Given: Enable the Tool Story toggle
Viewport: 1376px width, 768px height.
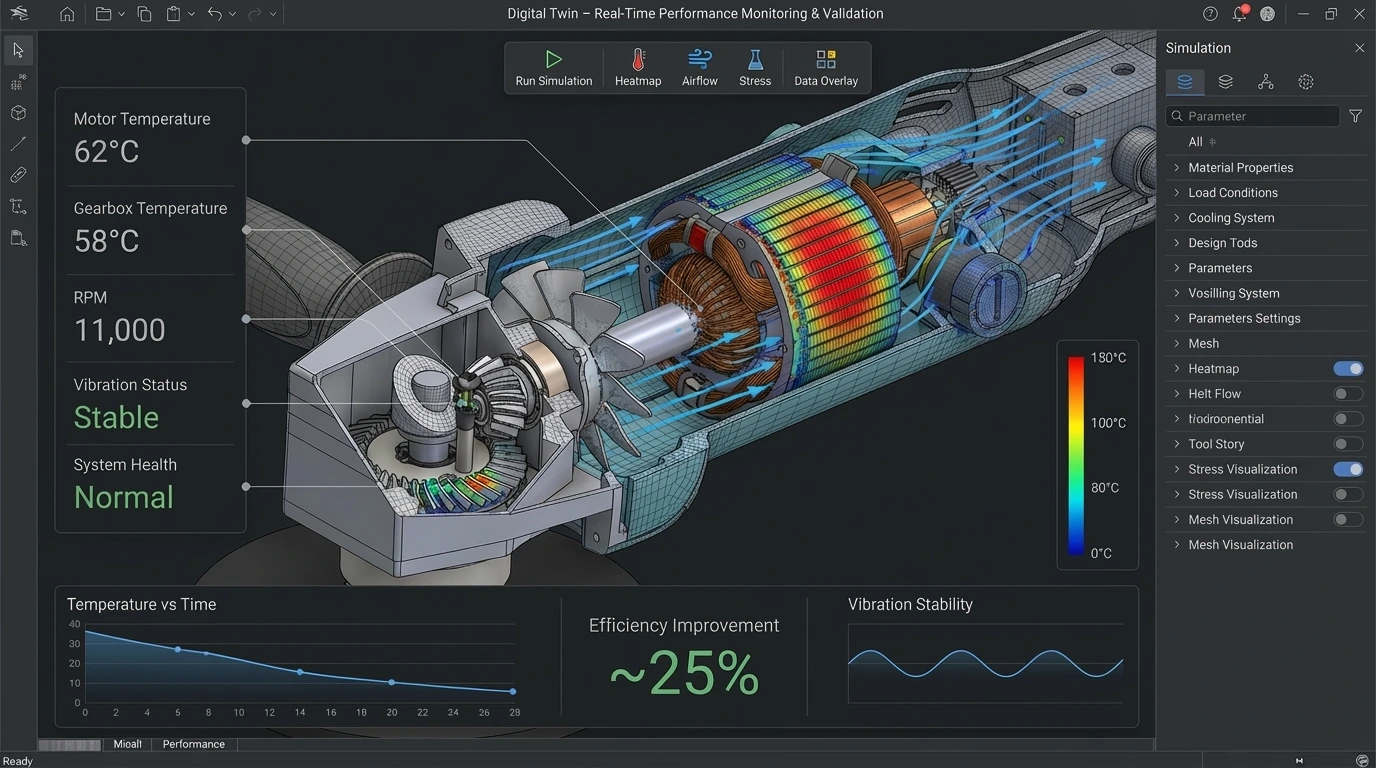Looking at the screenshot, I should pos(1348,444).
